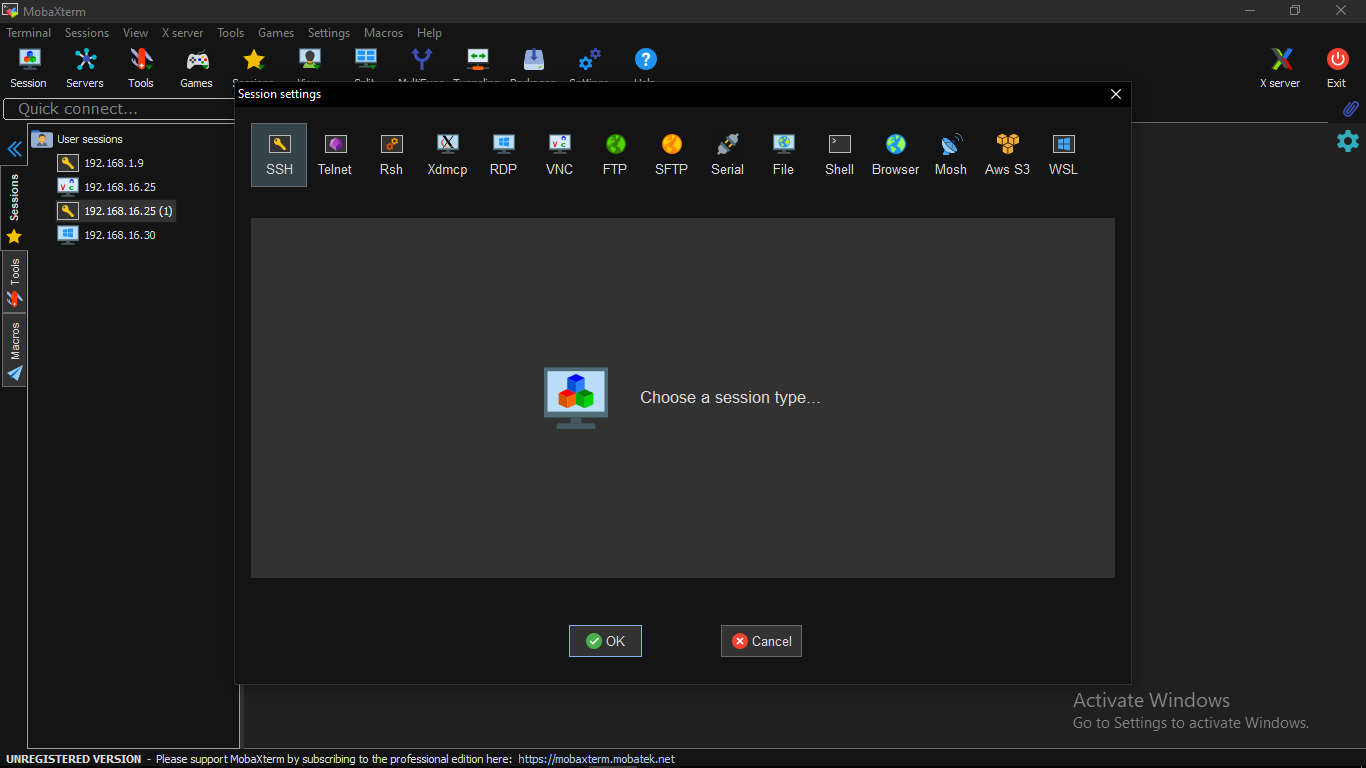Open the Macros menu
The width and height of the screenshot is (1366, 768).
(384, 33)
